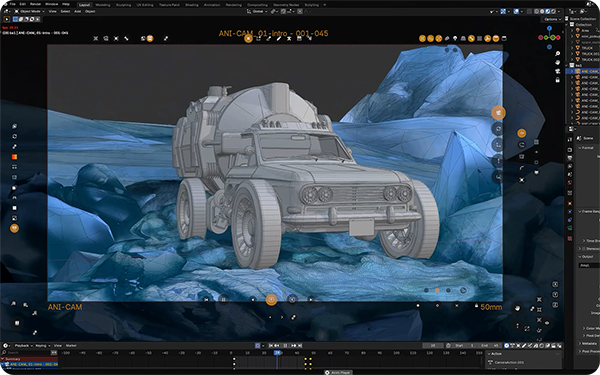600x375 pixels.
Task: Open the Global transform orientation dropdown
Action: [x=257, y=11]
